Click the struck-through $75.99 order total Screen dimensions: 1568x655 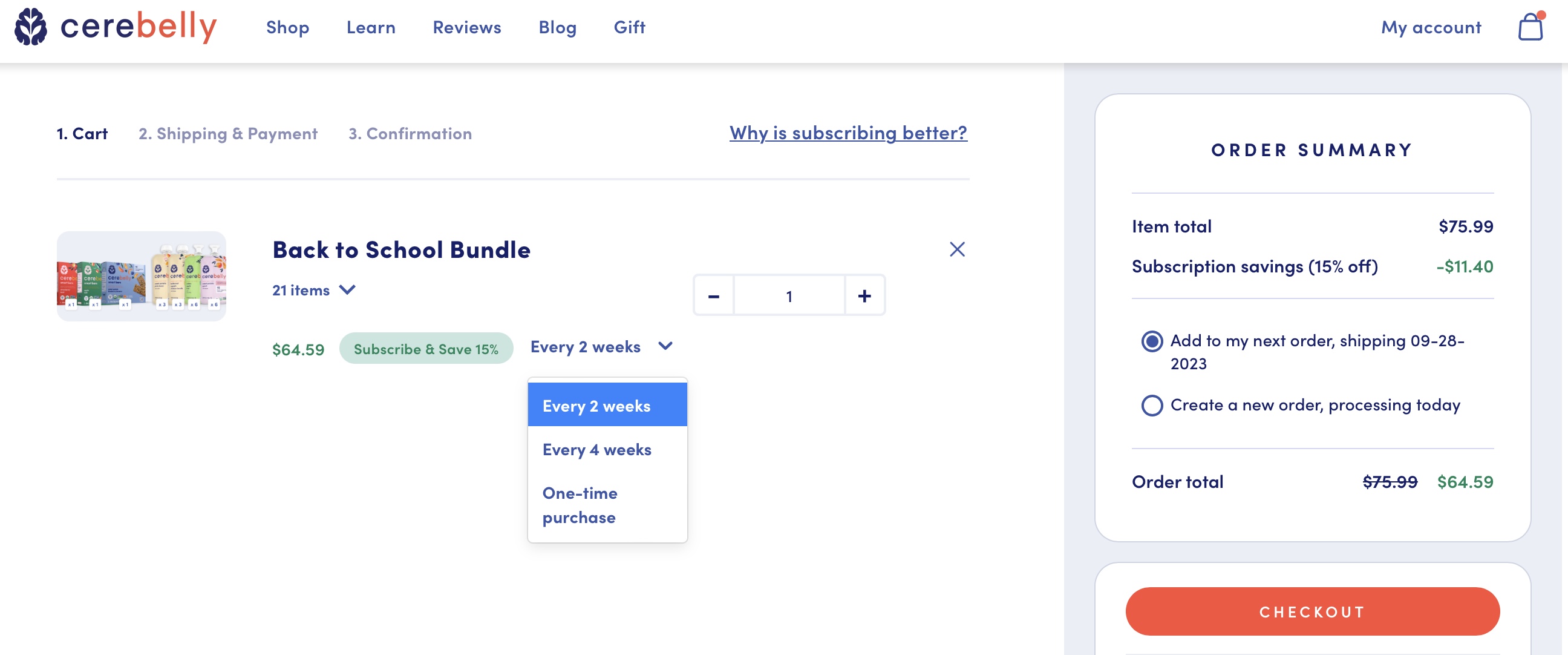tap(1390, 482)
